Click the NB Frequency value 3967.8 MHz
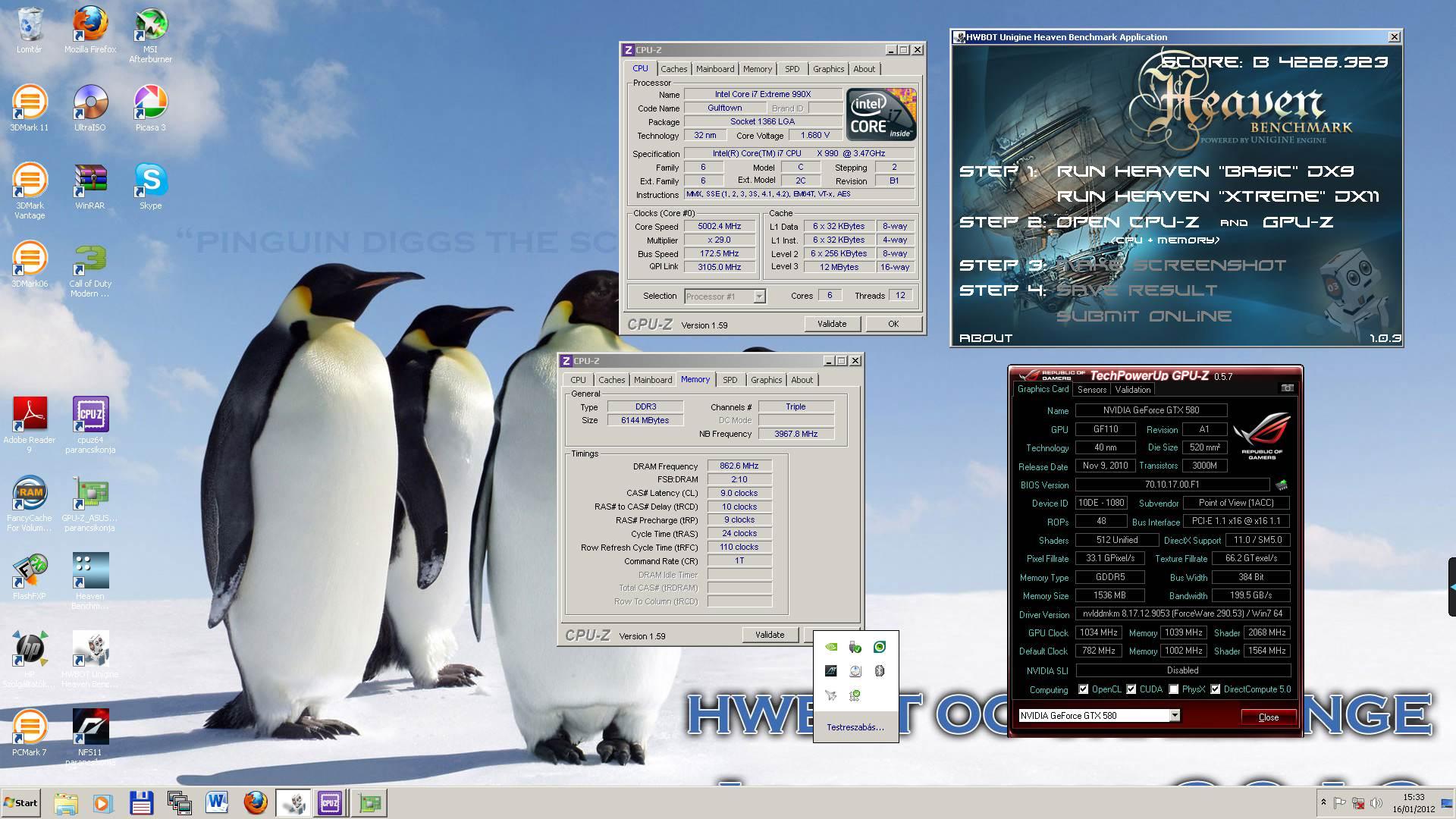The width and height of the screenshot is (1456, 819). pyautogui.click(x=795, y=434)
